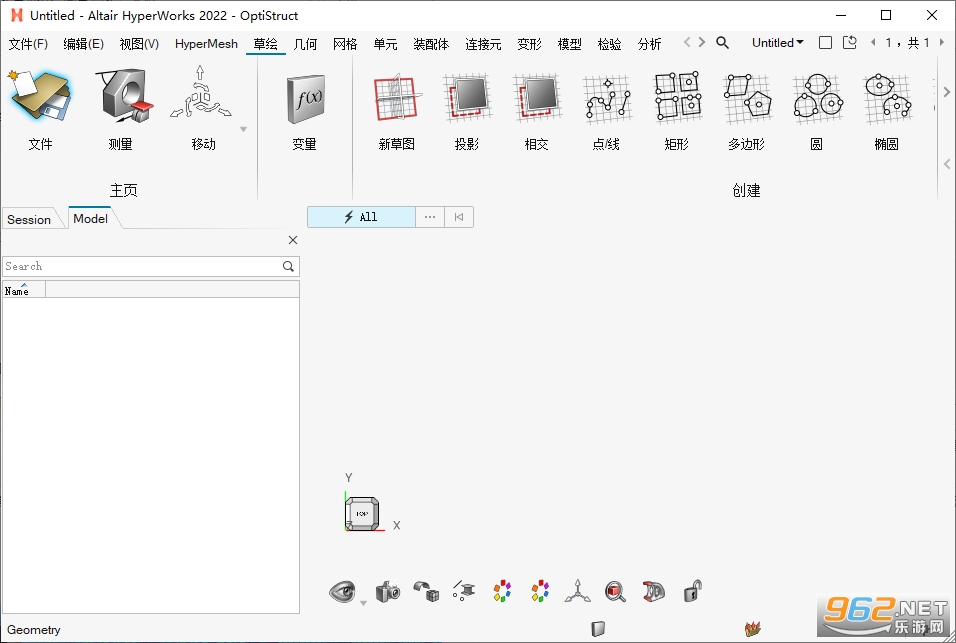The height and width of the screenshot is (643, 956).
Task: Click the right color-wheel icon beside axes icon
Action: (x=540, y=591)
